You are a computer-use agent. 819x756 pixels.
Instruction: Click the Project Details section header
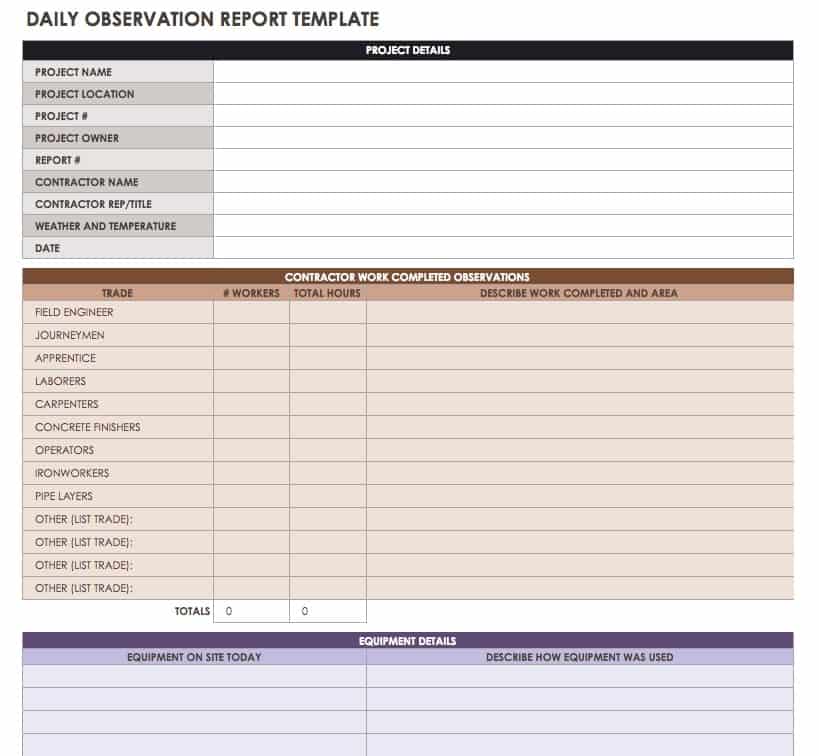[408, 50]
